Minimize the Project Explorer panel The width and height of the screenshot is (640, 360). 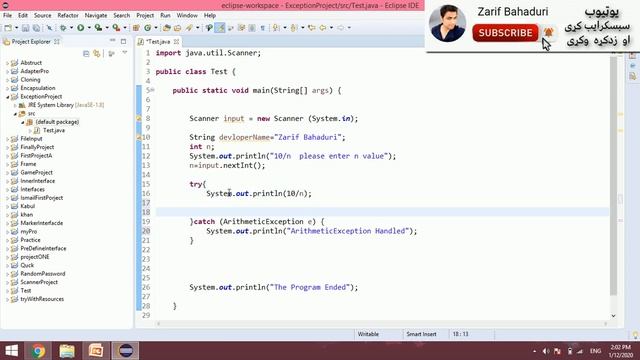113,41
